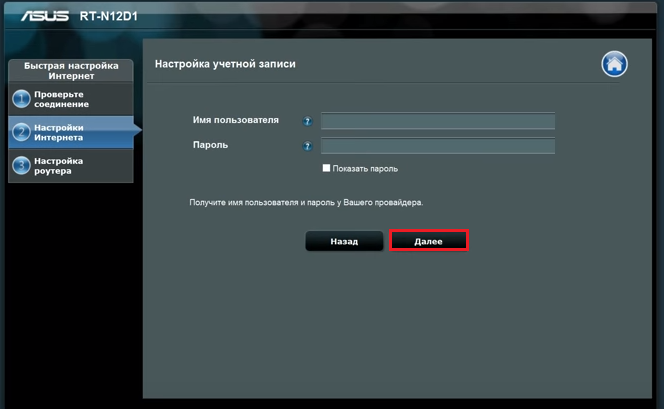
Task: Click the step 3 number circle icon
Action: (21, 166)
